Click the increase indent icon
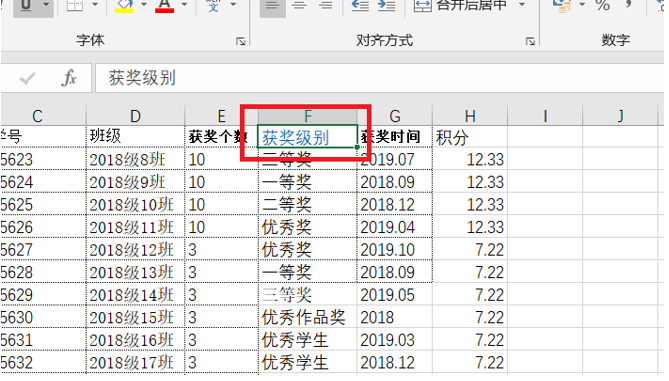 (x=387, y=6)
